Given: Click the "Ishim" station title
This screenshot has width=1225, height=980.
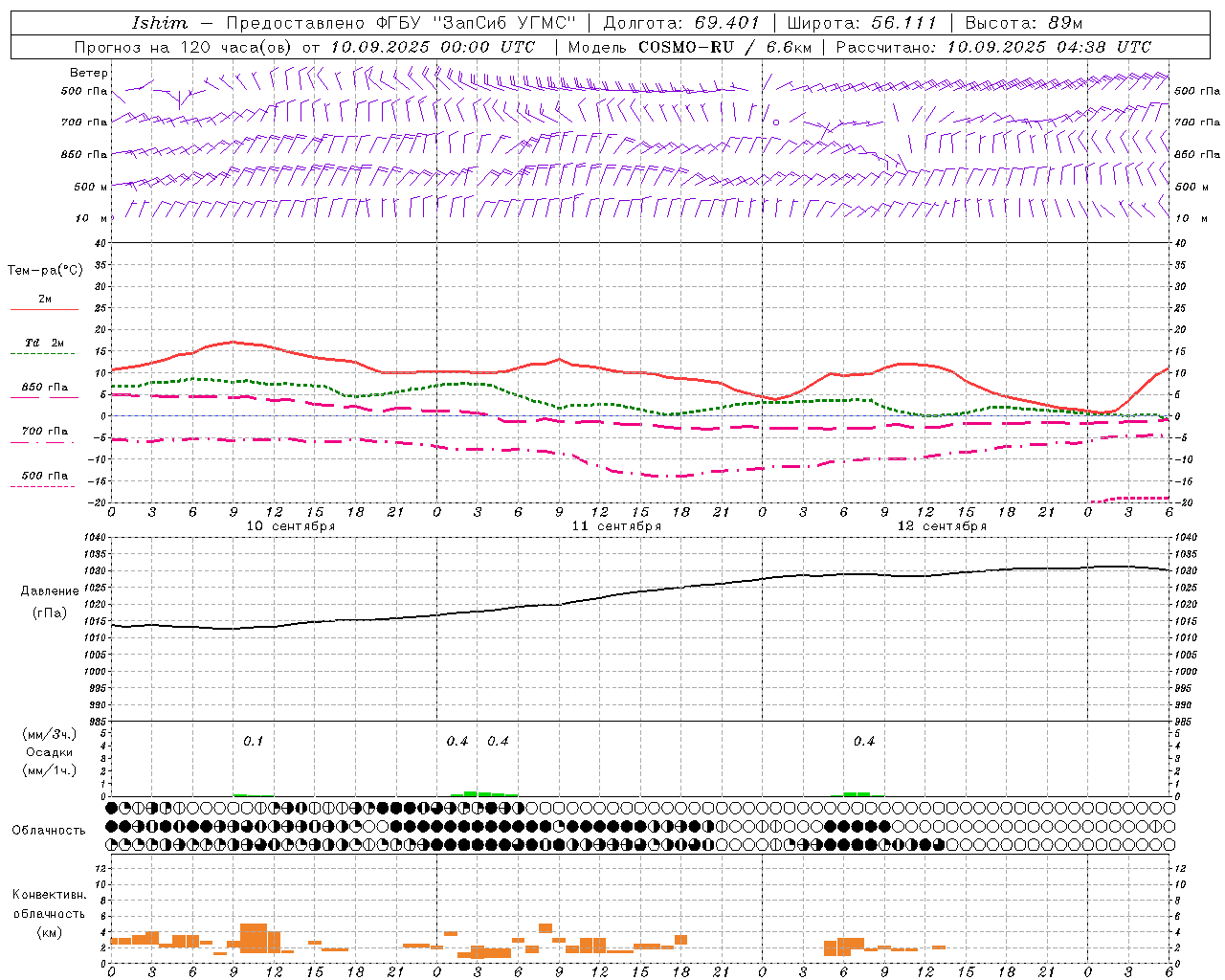Looking at the screenshot, I should [159, 23].
